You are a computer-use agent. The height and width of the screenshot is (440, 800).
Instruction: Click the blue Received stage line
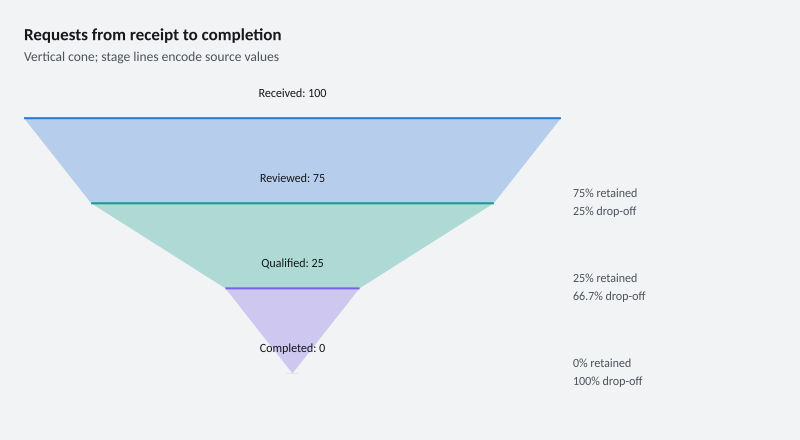(x=292, y=118)
